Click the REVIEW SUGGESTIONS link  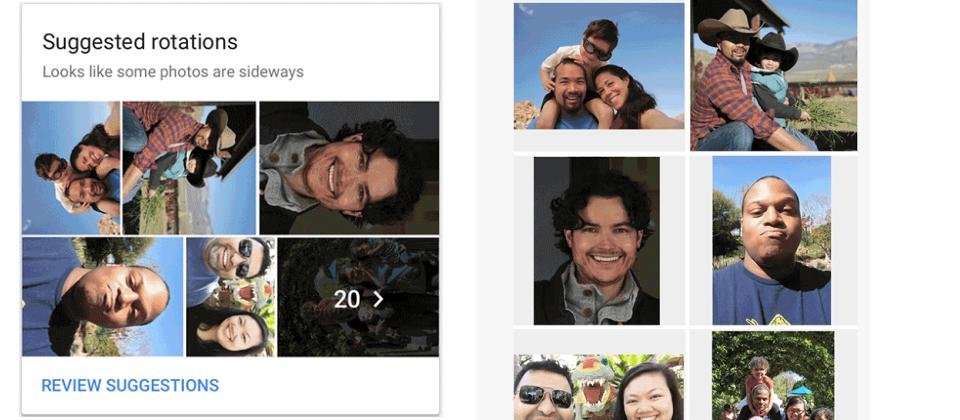click(130, 386)
